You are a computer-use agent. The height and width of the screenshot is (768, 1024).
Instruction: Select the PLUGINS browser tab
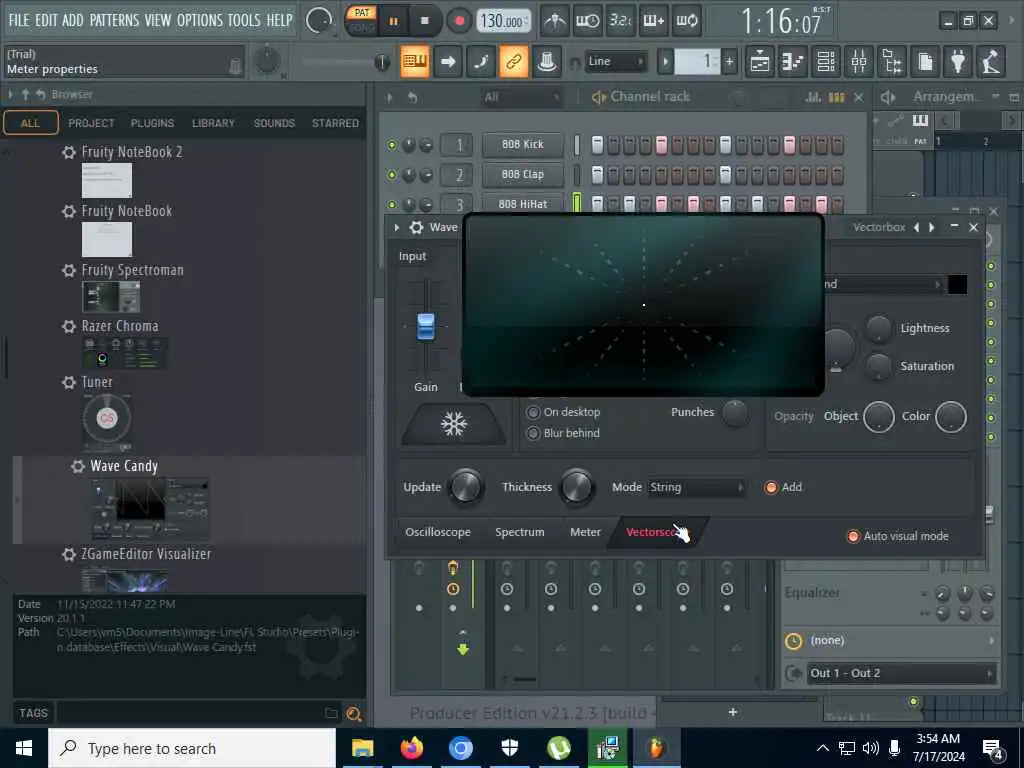pos(152,123)
